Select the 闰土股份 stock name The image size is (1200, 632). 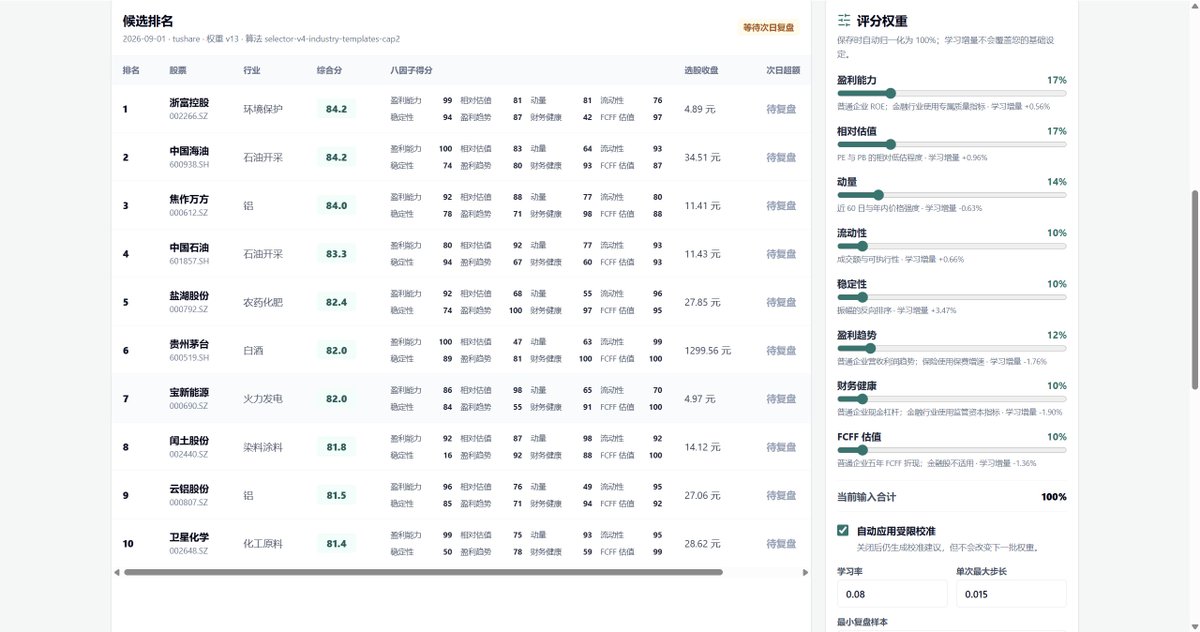pos(189,441)
